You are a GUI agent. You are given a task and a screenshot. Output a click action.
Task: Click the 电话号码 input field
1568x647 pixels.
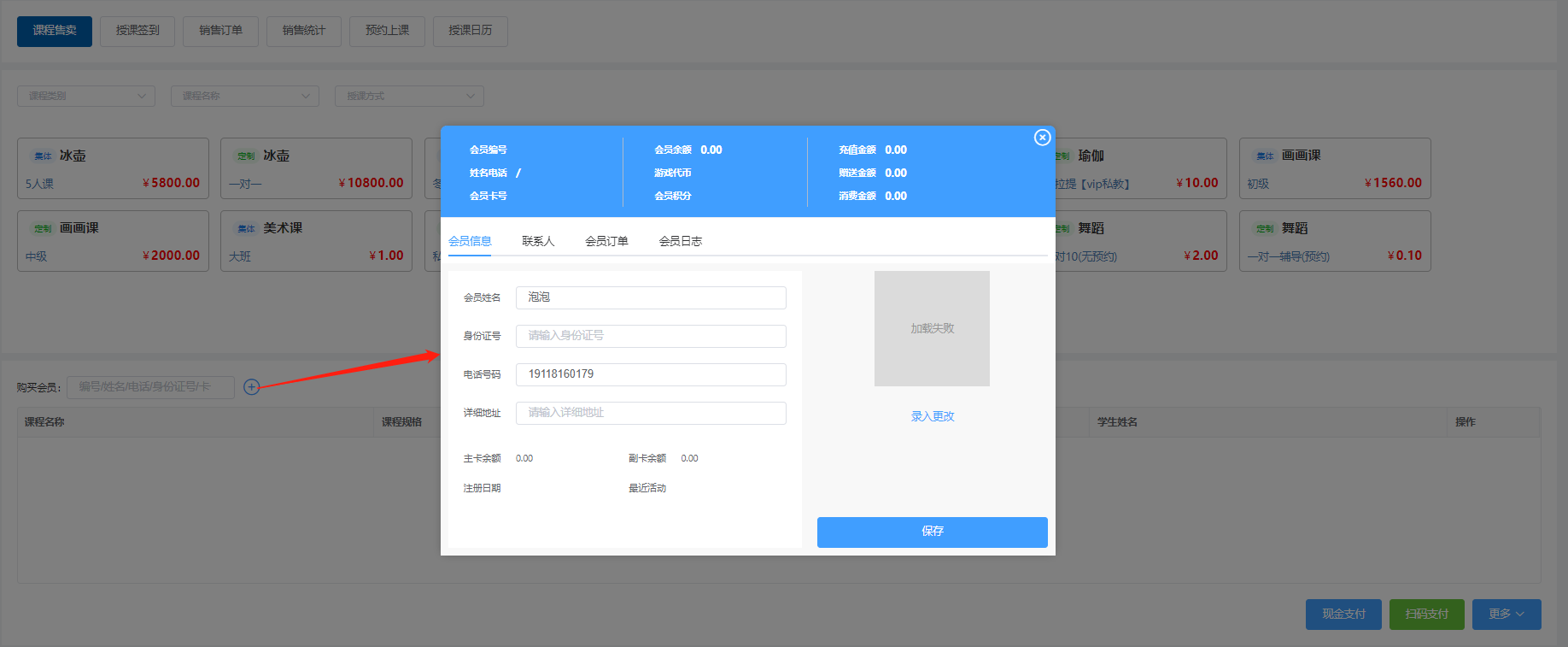click(x=650, y=374)
